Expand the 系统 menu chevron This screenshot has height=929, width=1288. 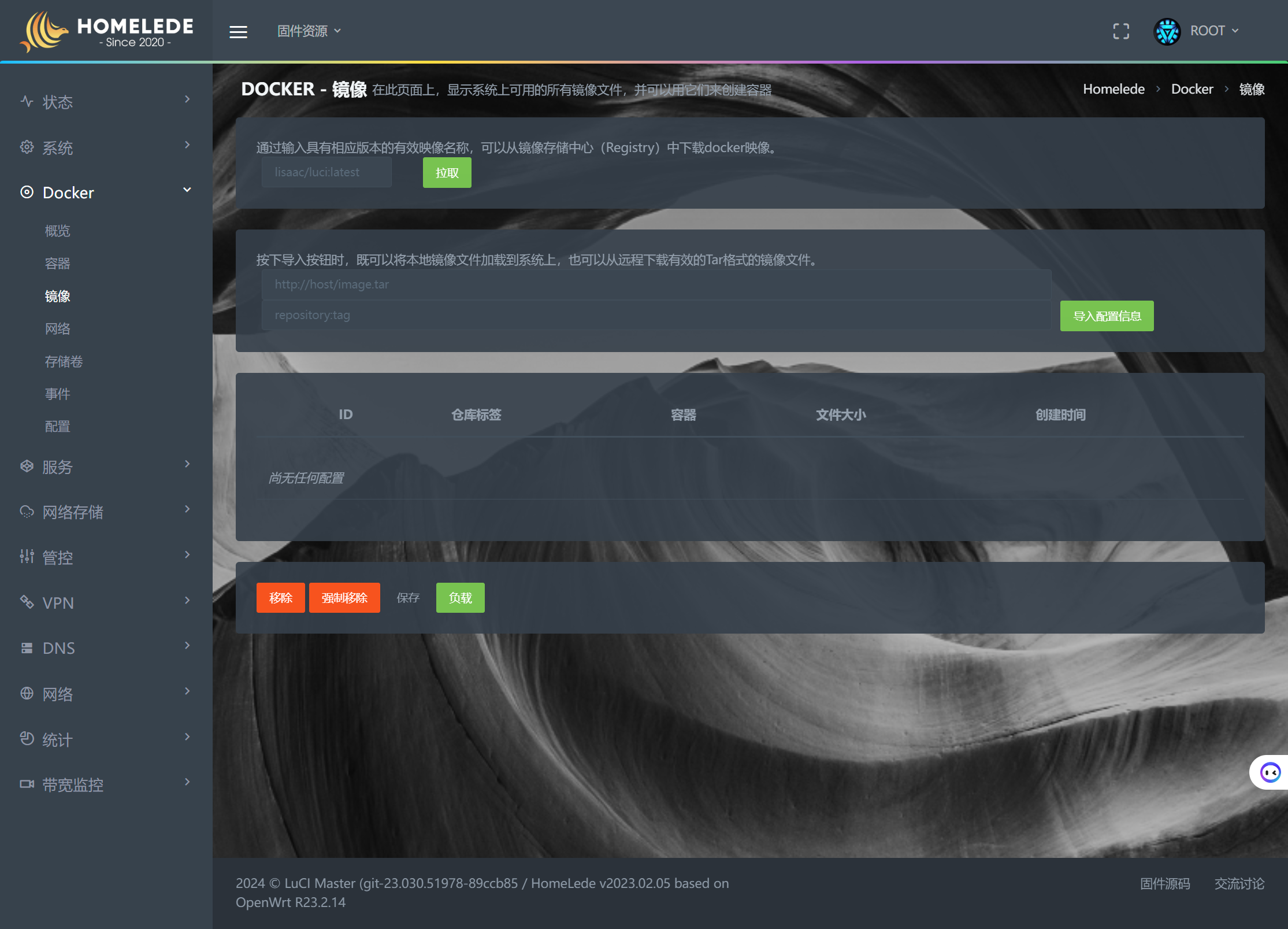(187, 145)
